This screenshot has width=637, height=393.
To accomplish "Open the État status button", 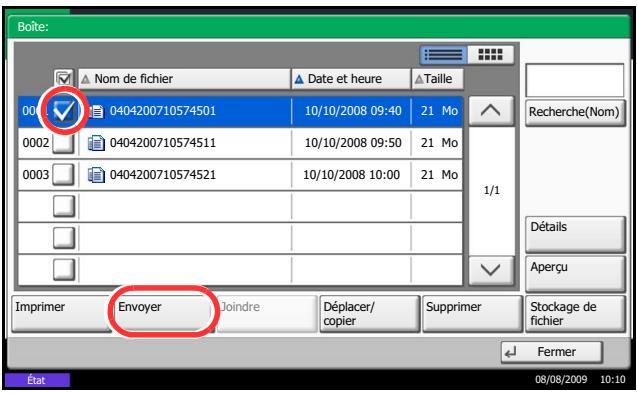I will tap(37, 380).
